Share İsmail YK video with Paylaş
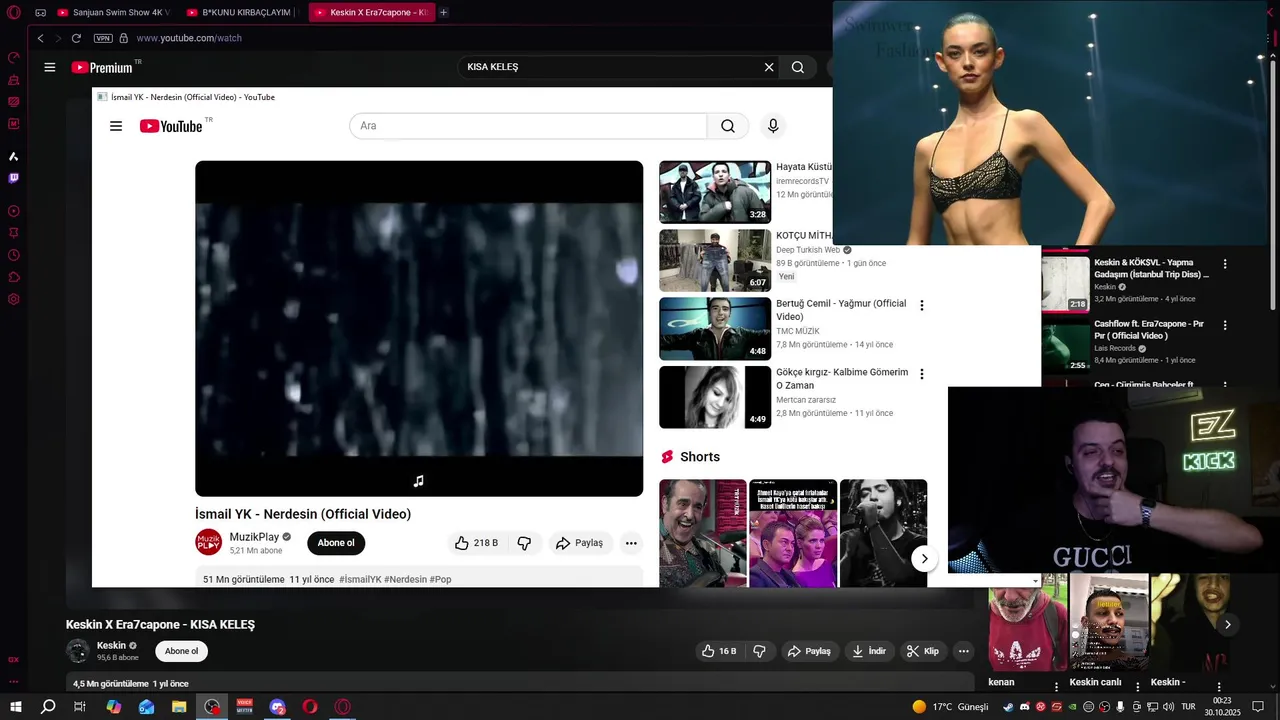The width and height of the screenshot is (1280, 720). (579, 543)
